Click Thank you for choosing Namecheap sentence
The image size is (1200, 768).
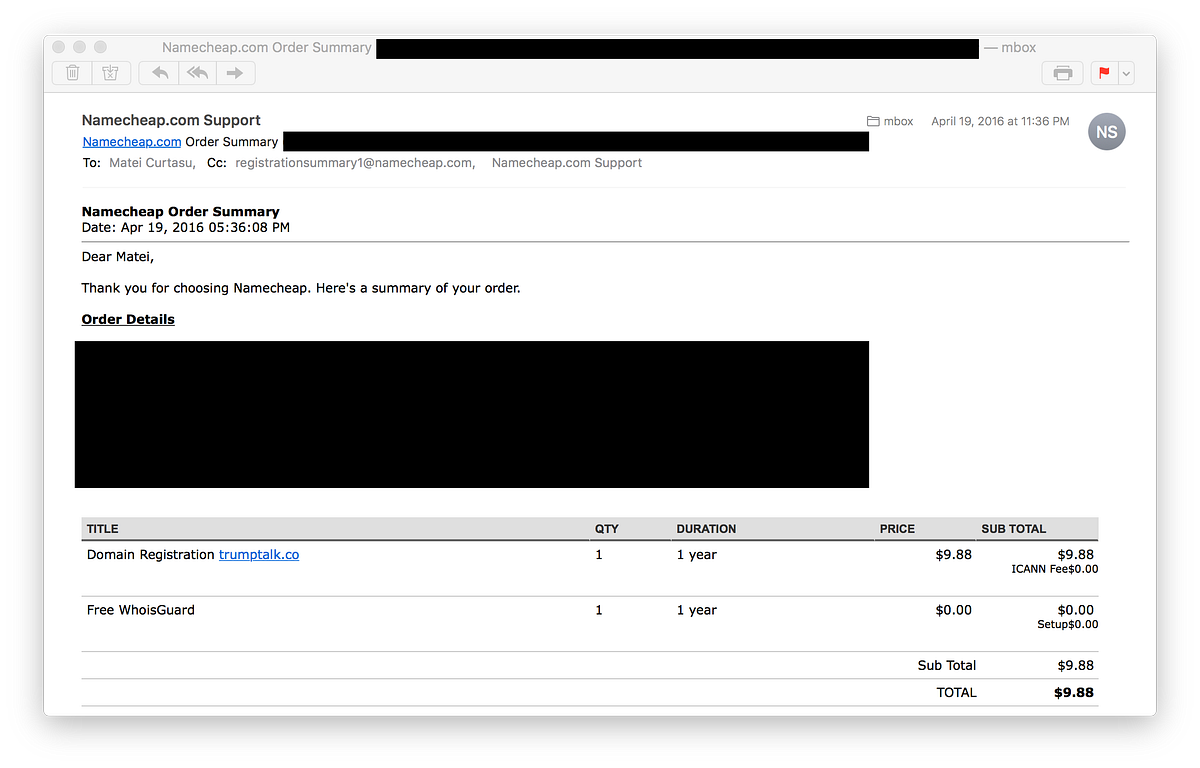coord(301,288)
